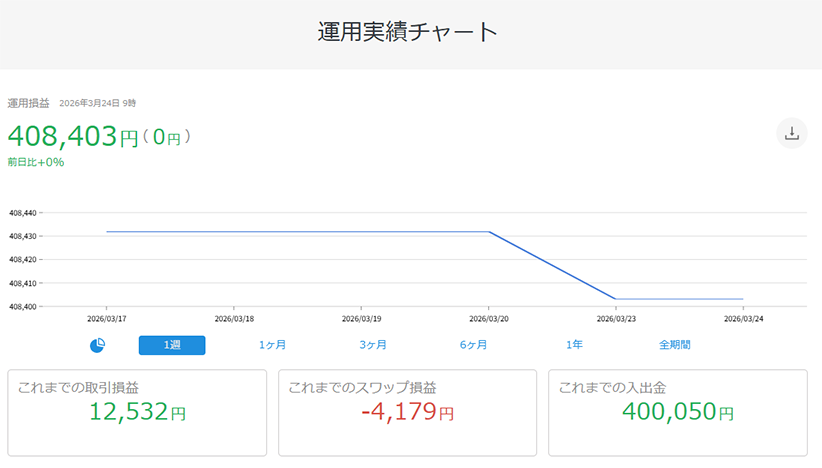Open the これまでの取引損益 card
The width and height of the screenshot is (822, 468).
pos(138,412)
